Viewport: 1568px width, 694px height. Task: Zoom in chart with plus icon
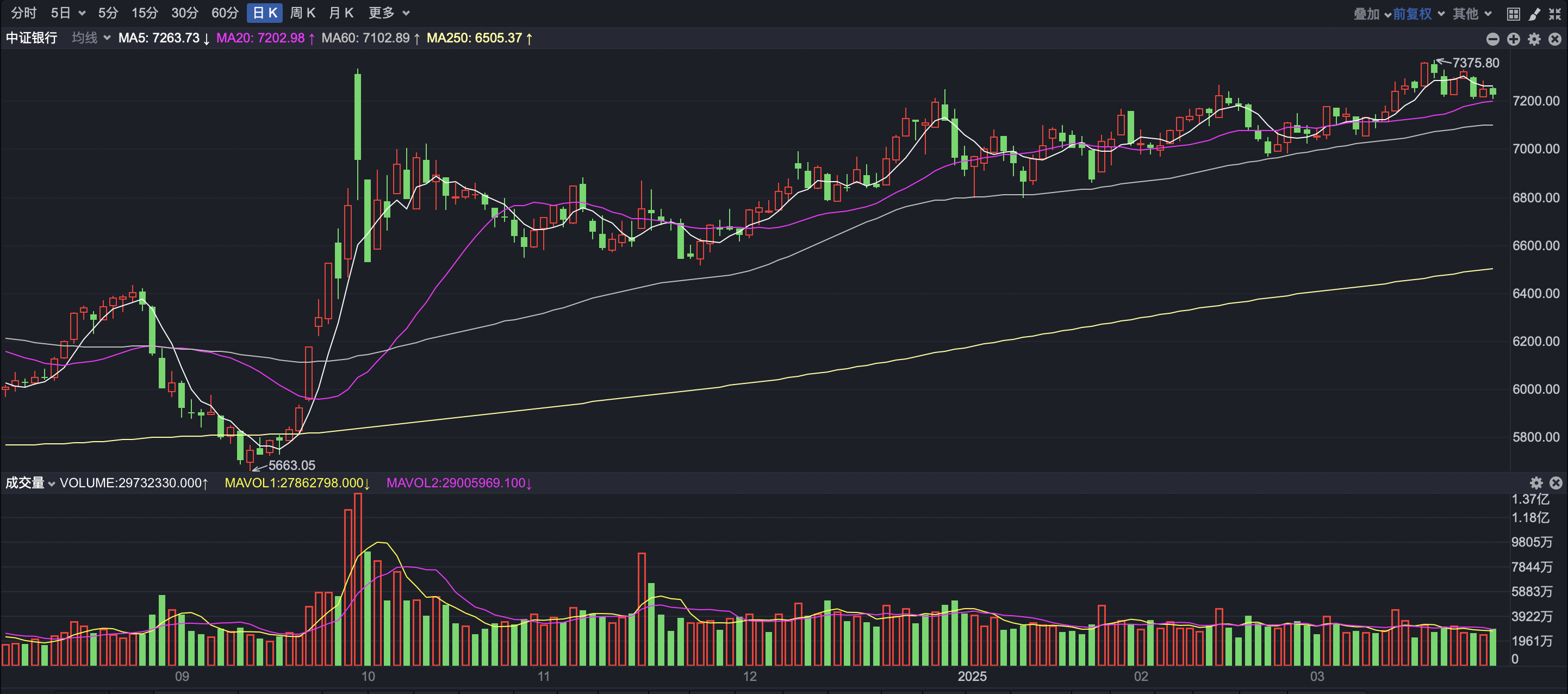click(x=1513, y=39)
